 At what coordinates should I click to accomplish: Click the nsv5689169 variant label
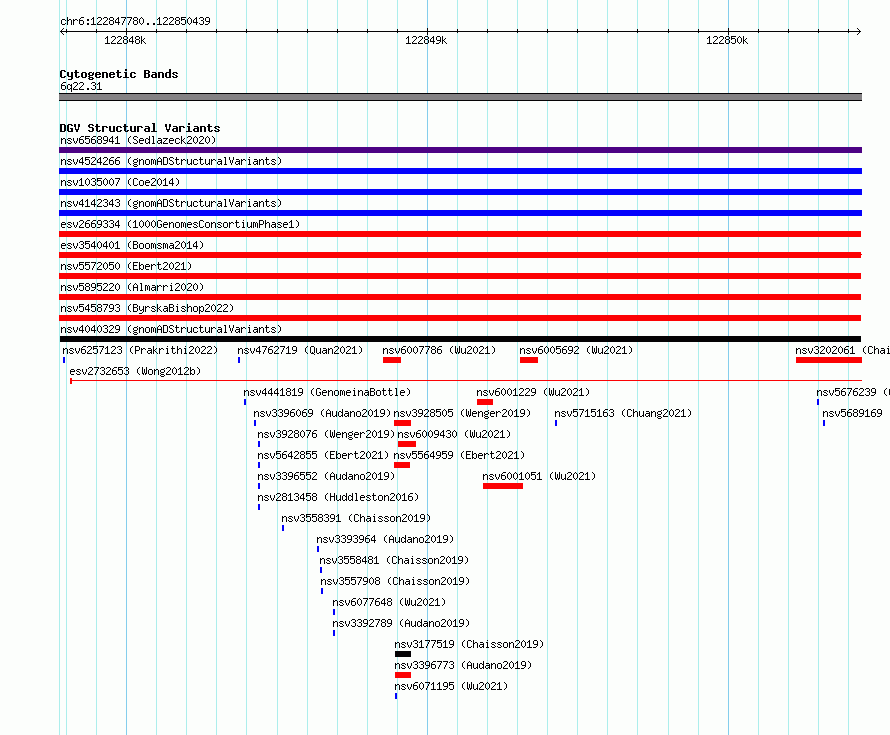pyautogui.click(x=853, y=413)
